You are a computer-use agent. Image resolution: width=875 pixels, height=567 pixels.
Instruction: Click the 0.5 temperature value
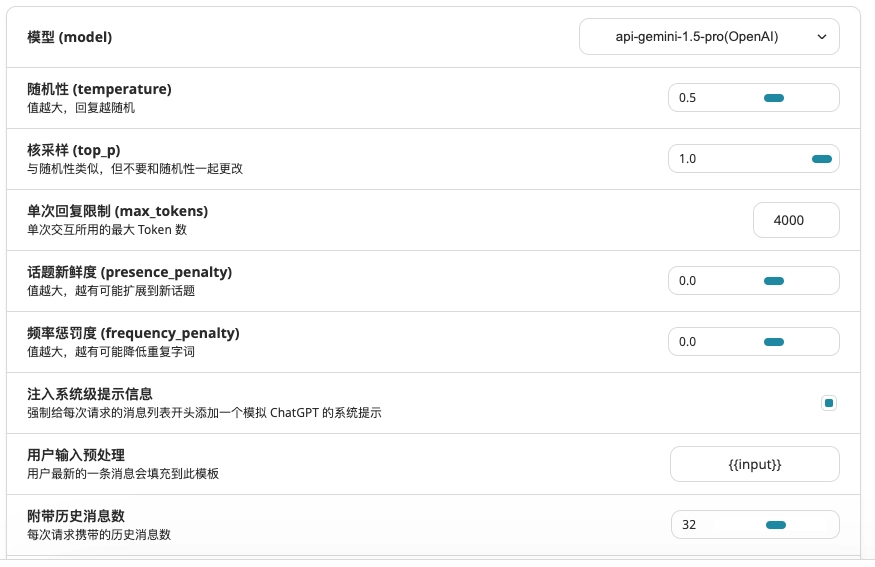click(688, 98)
